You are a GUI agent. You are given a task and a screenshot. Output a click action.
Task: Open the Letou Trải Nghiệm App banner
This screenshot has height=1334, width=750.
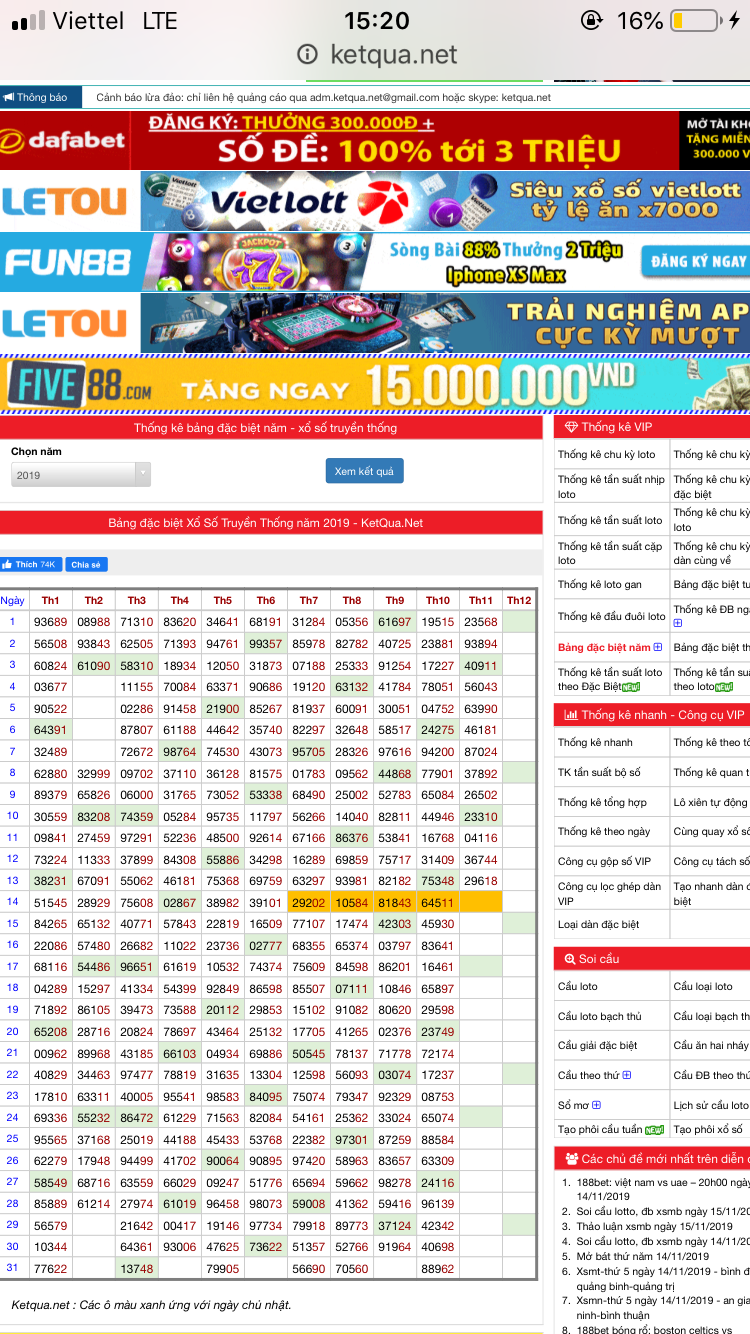375,323
